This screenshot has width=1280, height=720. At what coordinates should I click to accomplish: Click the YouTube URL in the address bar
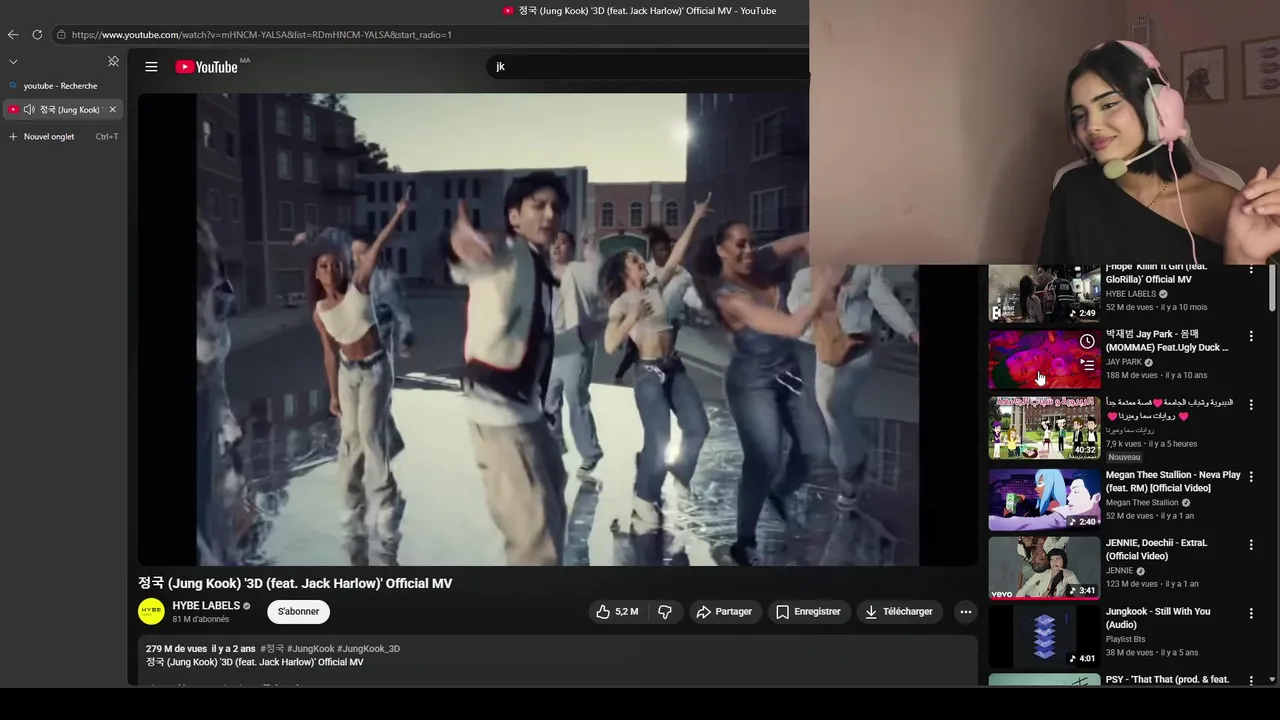click(x=262, y=34)
